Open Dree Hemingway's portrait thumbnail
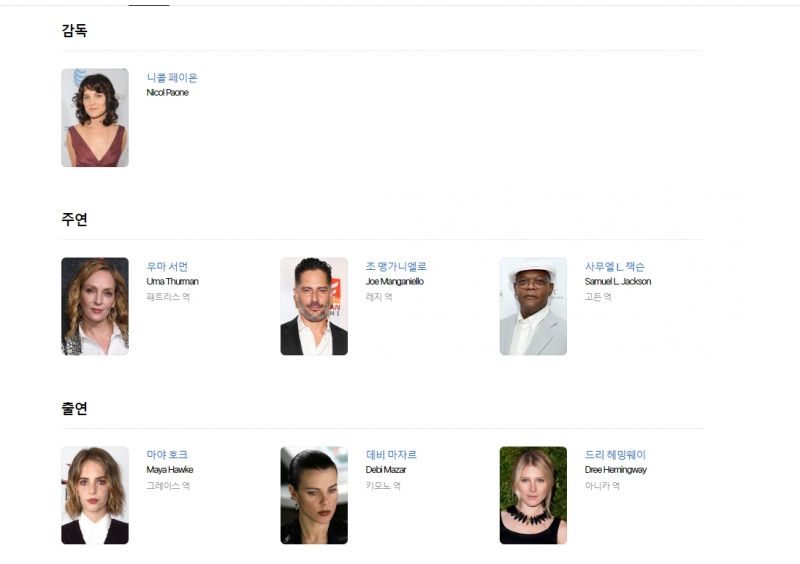 point(533,495)
